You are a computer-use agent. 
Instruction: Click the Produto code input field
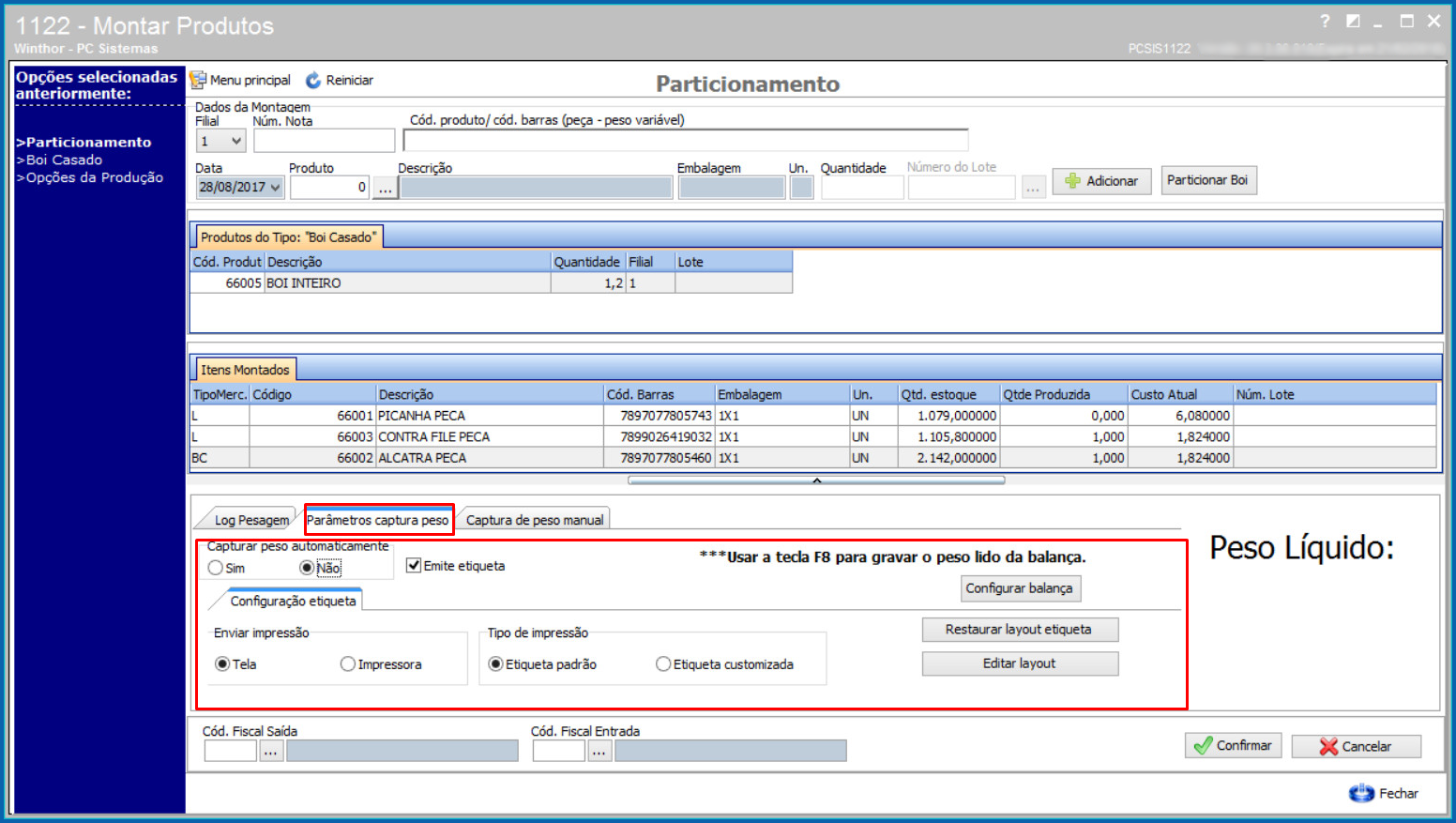point(329,188)
